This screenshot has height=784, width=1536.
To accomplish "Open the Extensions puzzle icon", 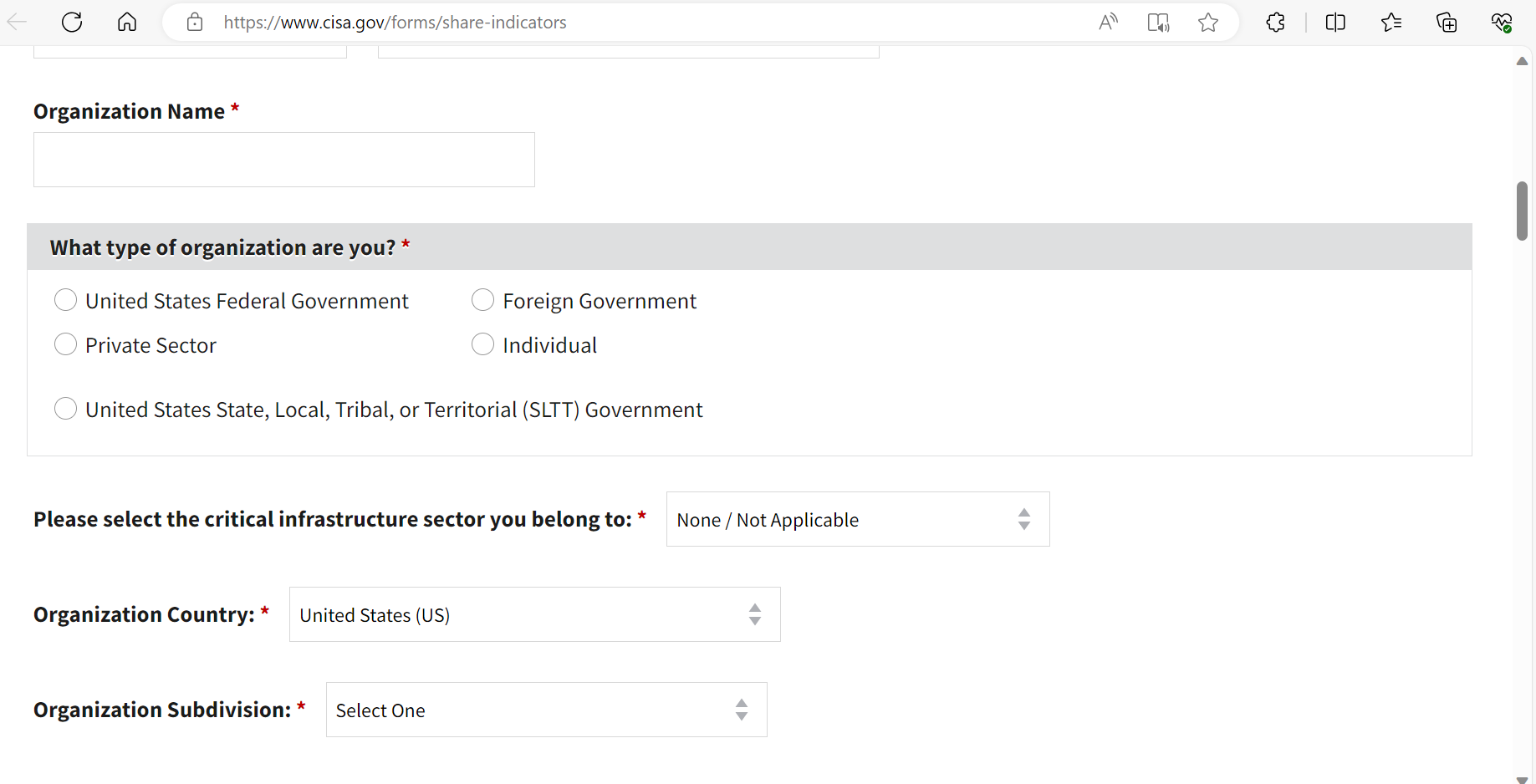I will click(1276, 23).
